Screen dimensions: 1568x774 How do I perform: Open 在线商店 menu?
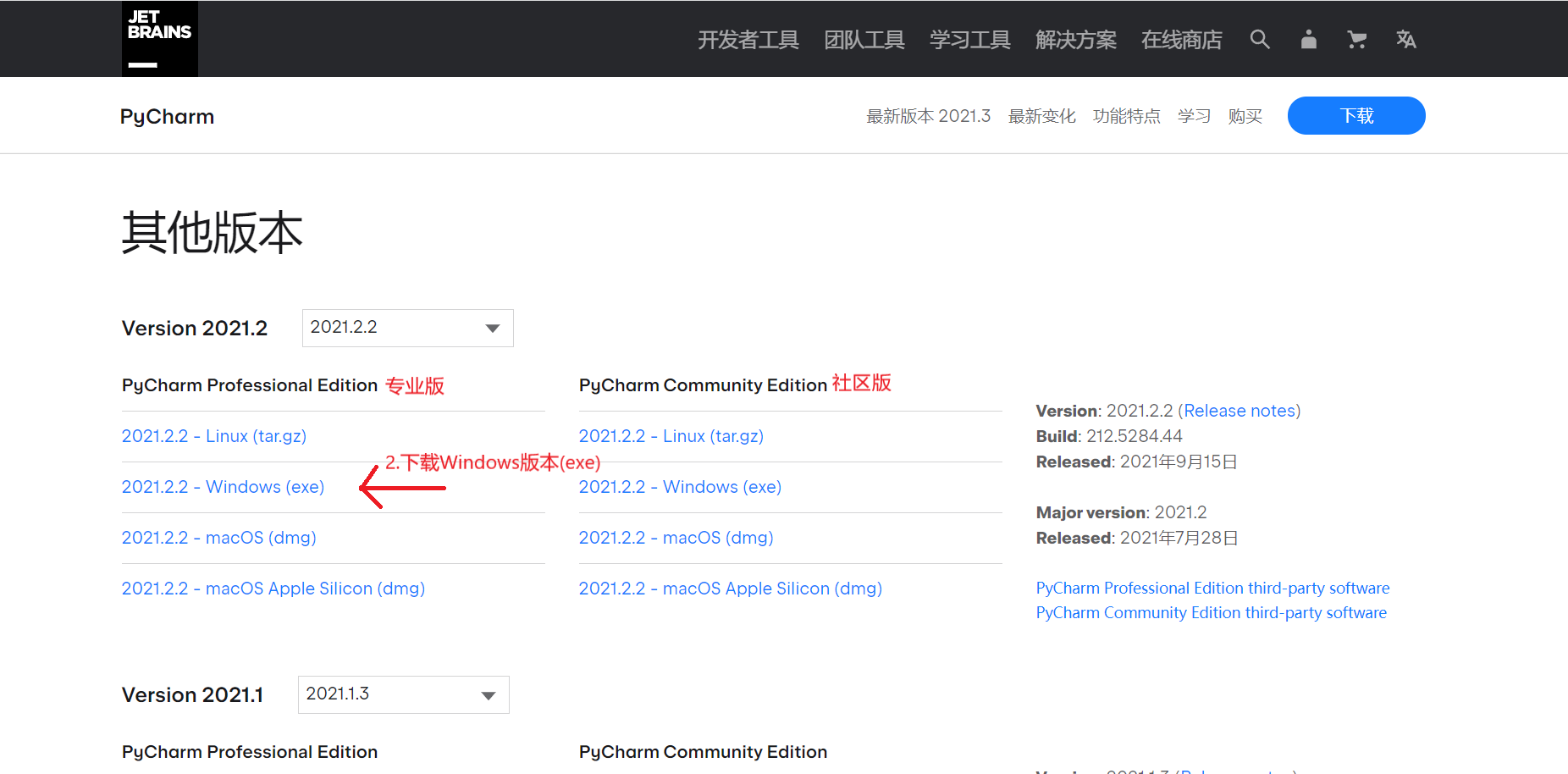(x=1182, y=40)
